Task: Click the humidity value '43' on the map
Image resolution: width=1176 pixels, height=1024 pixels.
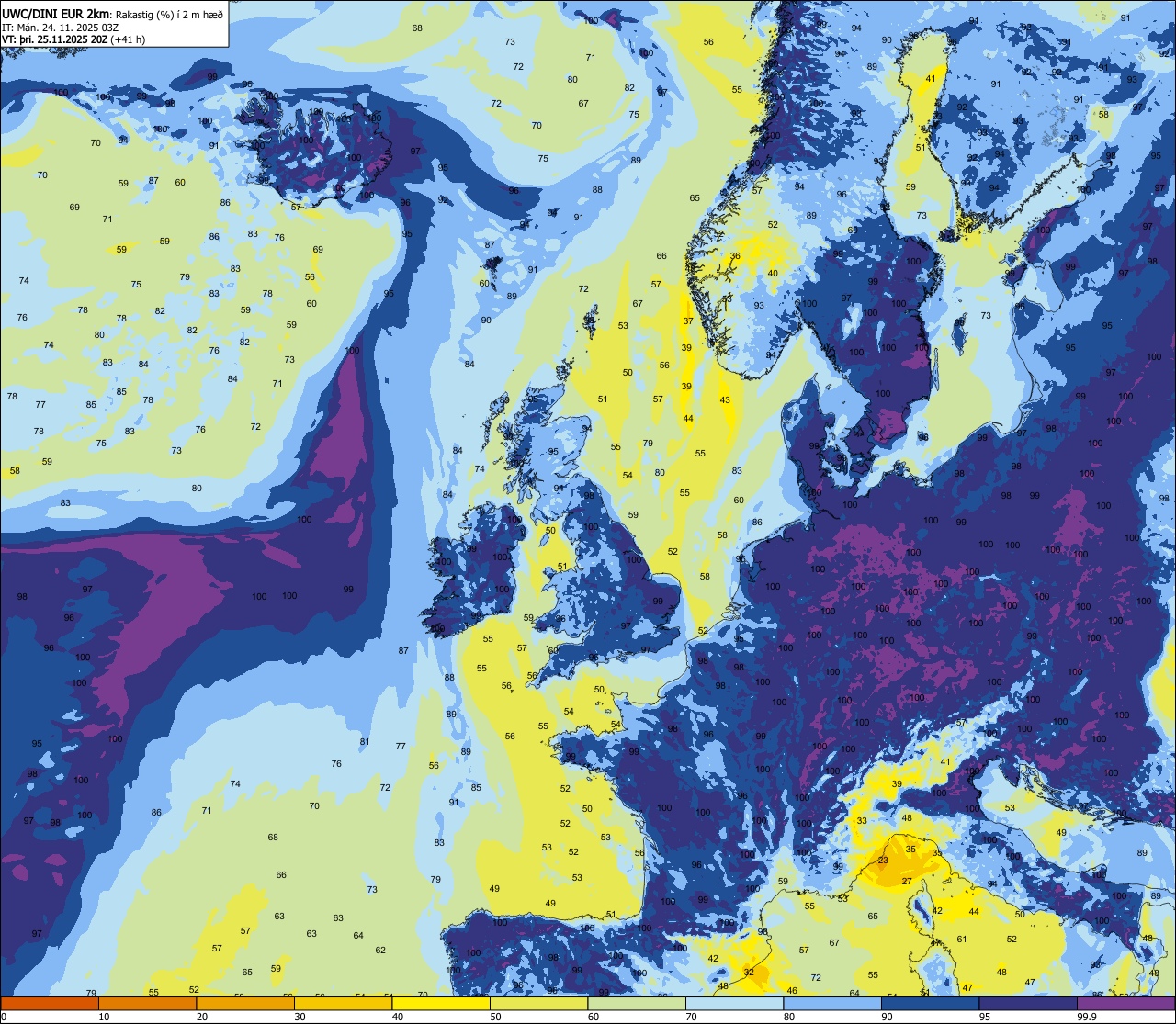Action: click(x=725, y=400)
